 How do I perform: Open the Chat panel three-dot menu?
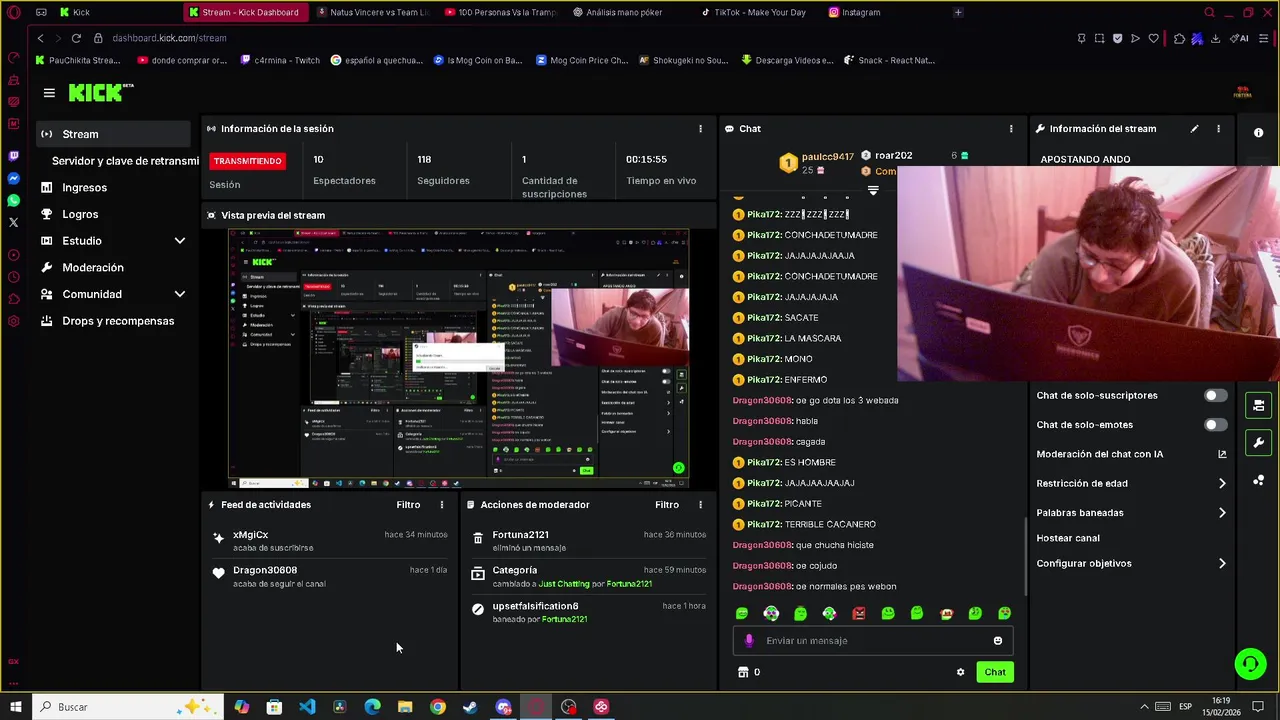[x=1011, y=129]
